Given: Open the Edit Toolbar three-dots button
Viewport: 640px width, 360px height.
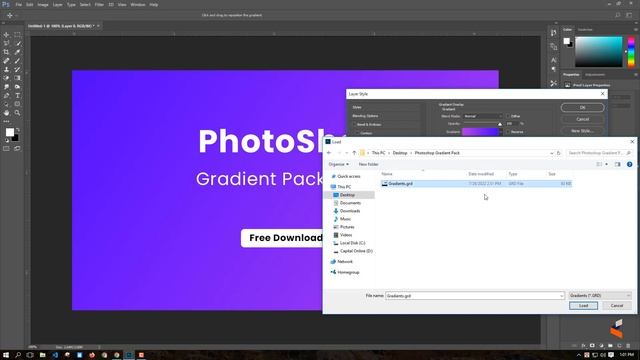Looking at the screenshot, I should pyautogui.click(x=6, y=121).
